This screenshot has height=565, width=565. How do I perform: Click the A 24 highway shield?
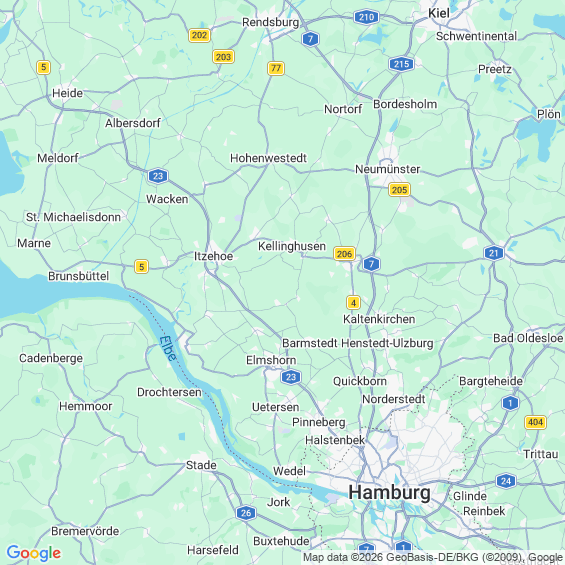coord(506,481)
